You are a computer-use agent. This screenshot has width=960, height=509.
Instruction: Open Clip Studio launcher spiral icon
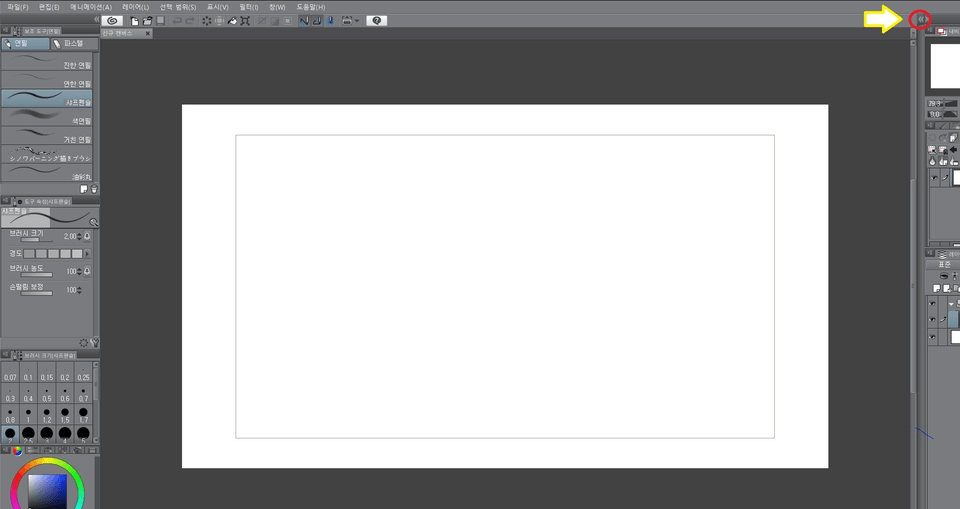(x=112, y=20)
